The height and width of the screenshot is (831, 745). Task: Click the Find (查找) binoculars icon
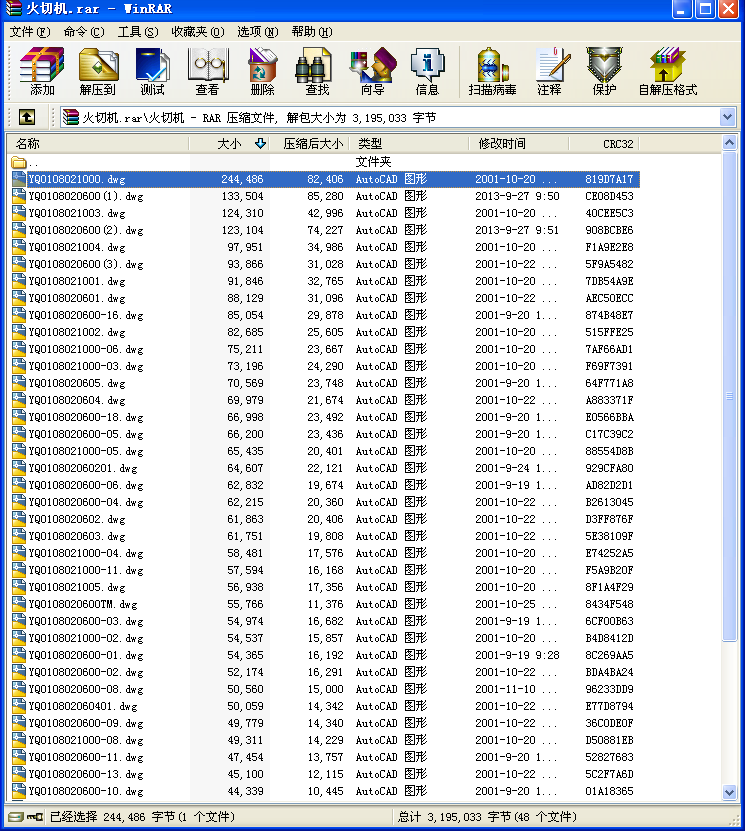317,71
